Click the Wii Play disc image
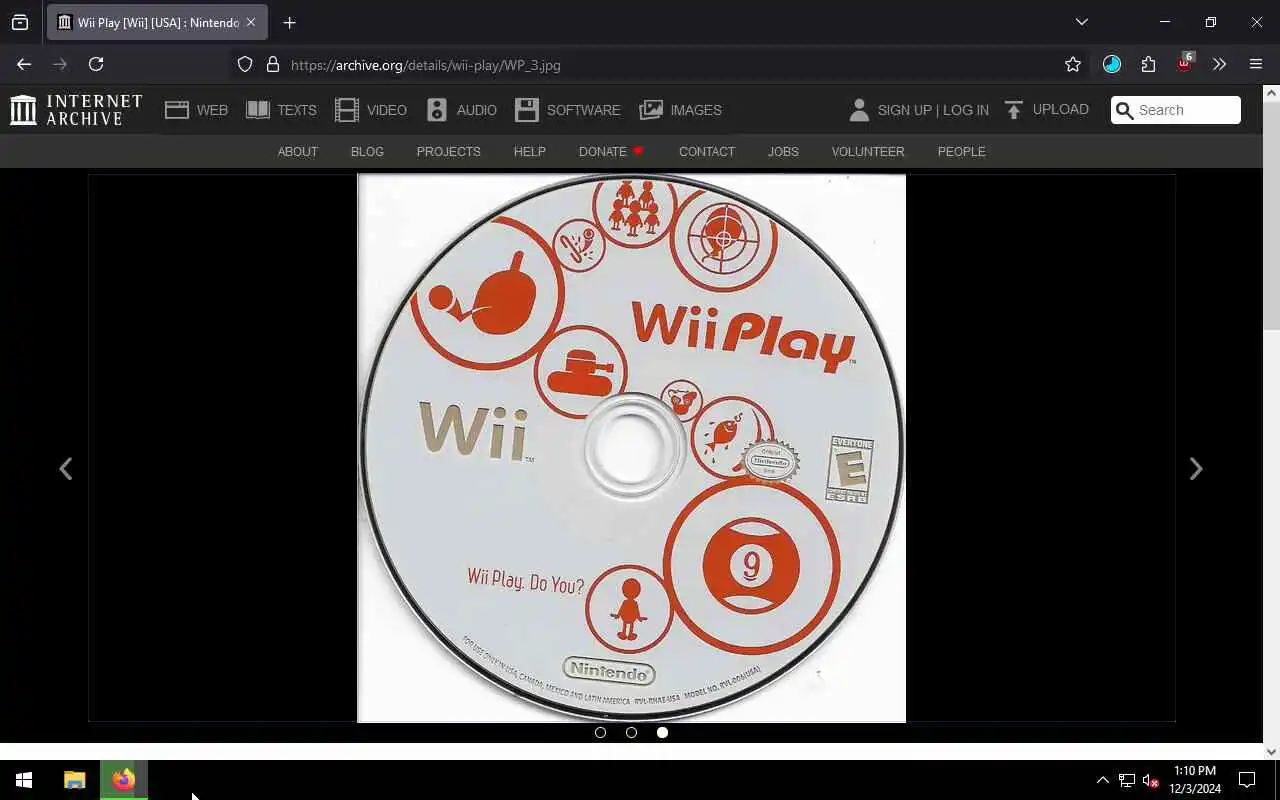 click(631, 448)
